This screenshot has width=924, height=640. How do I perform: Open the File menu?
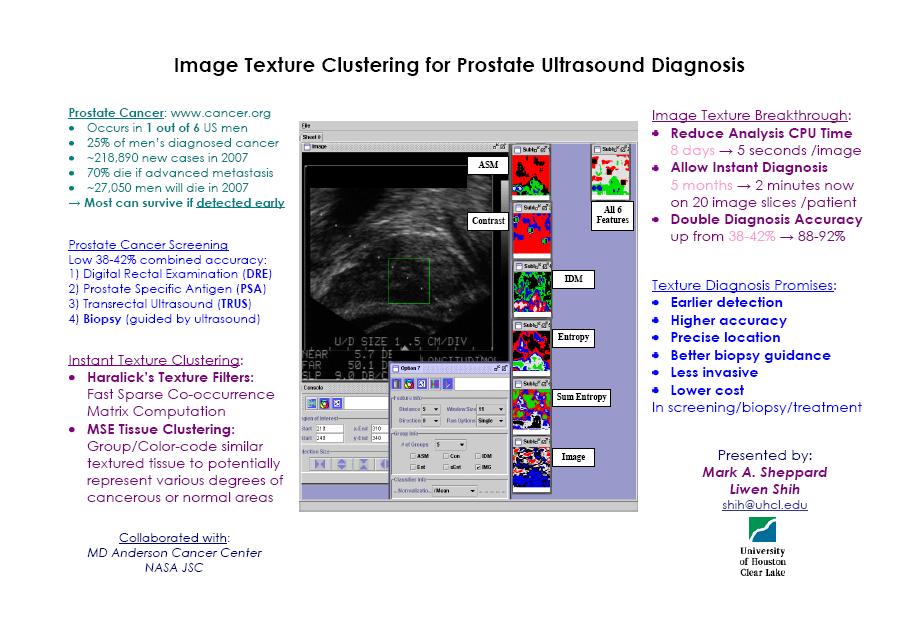(306, 126)
